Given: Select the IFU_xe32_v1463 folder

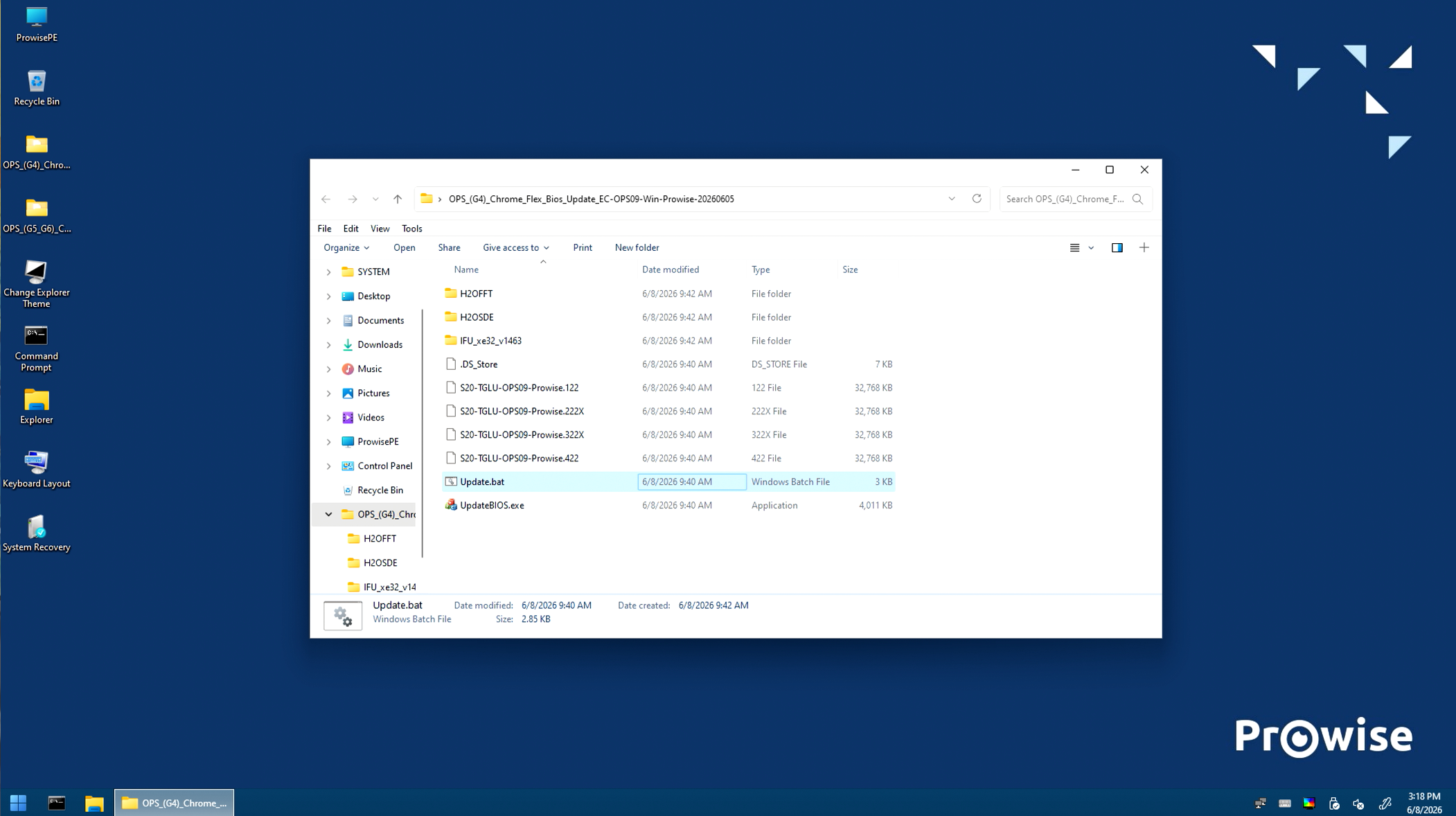Looking at the screenshot, I should pyautogui.click(x=668, y=341).
